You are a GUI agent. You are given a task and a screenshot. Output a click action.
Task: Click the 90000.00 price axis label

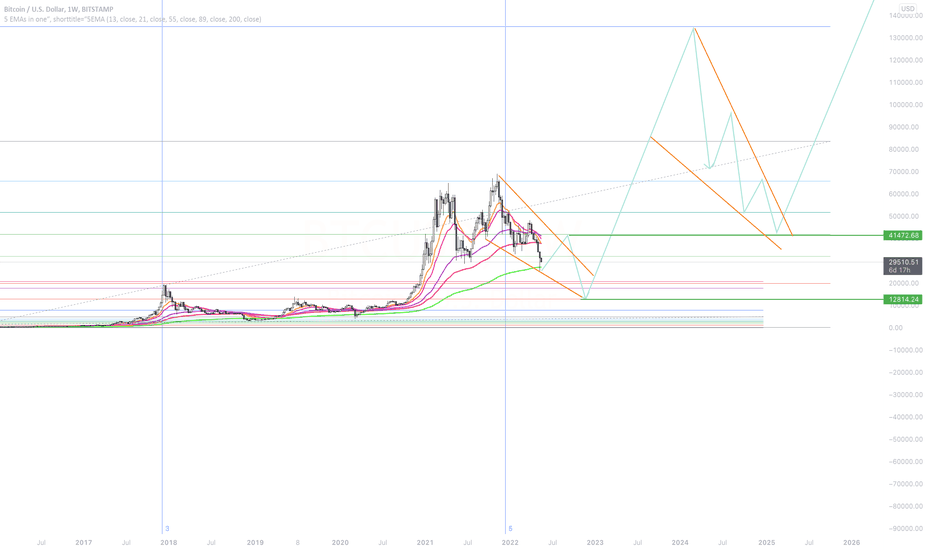[x=905, y=127]
